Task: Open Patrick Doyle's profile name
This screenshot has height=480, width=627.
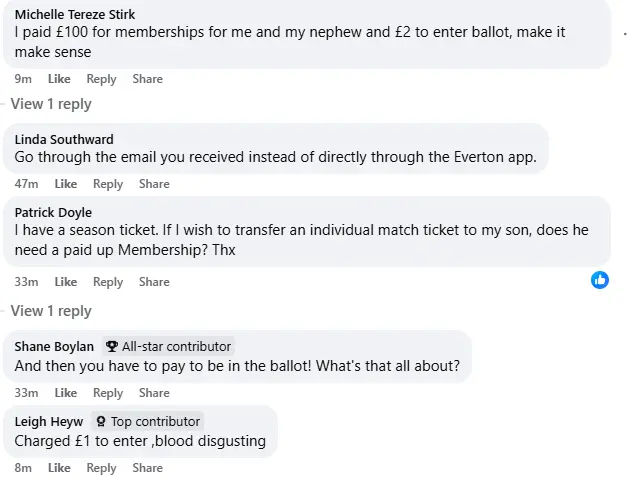Action: click(53, 212)
